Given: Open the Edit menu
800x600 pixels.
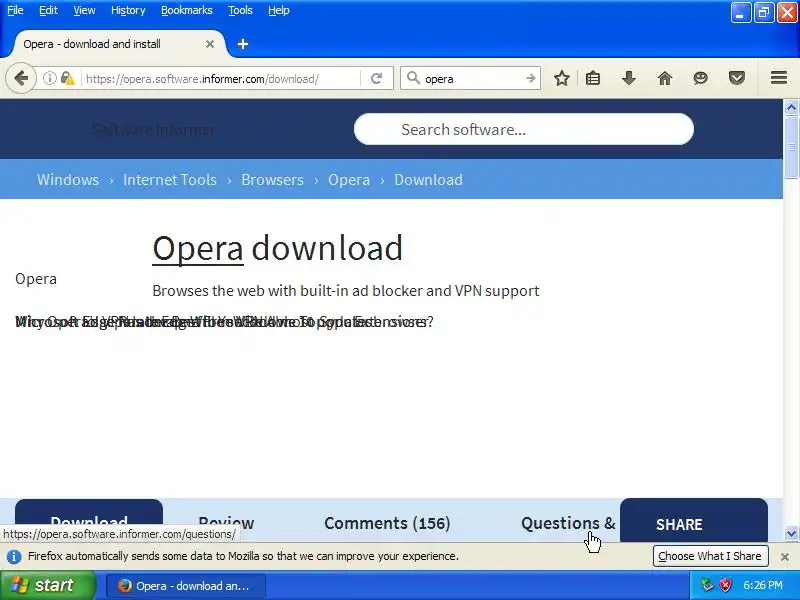Looking at the screenshot, I should click(48, 10).
